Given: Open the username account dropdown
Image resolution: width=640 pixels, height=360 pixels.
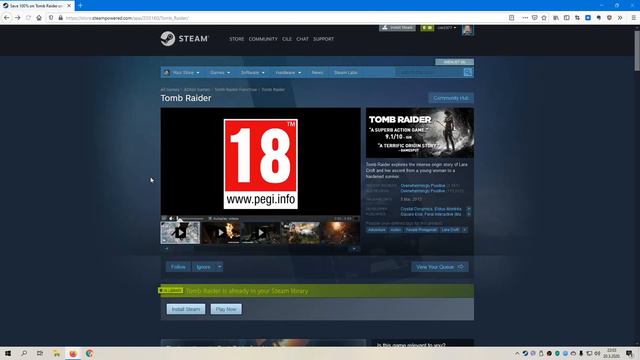Looking at the screenshot, I should 447,28.
